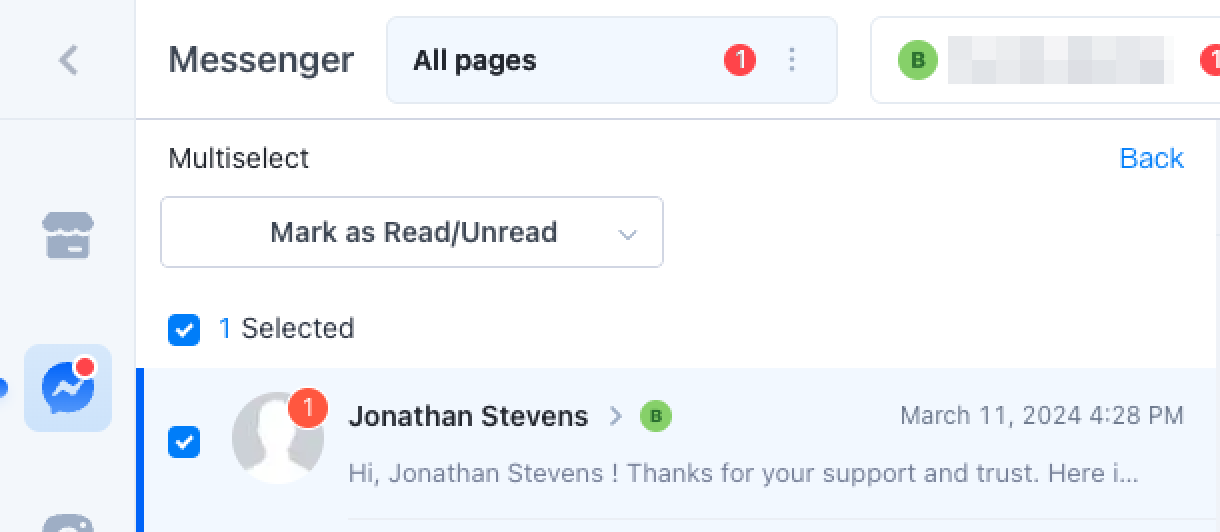Open the store icon in the sidebar

[68, 235]
